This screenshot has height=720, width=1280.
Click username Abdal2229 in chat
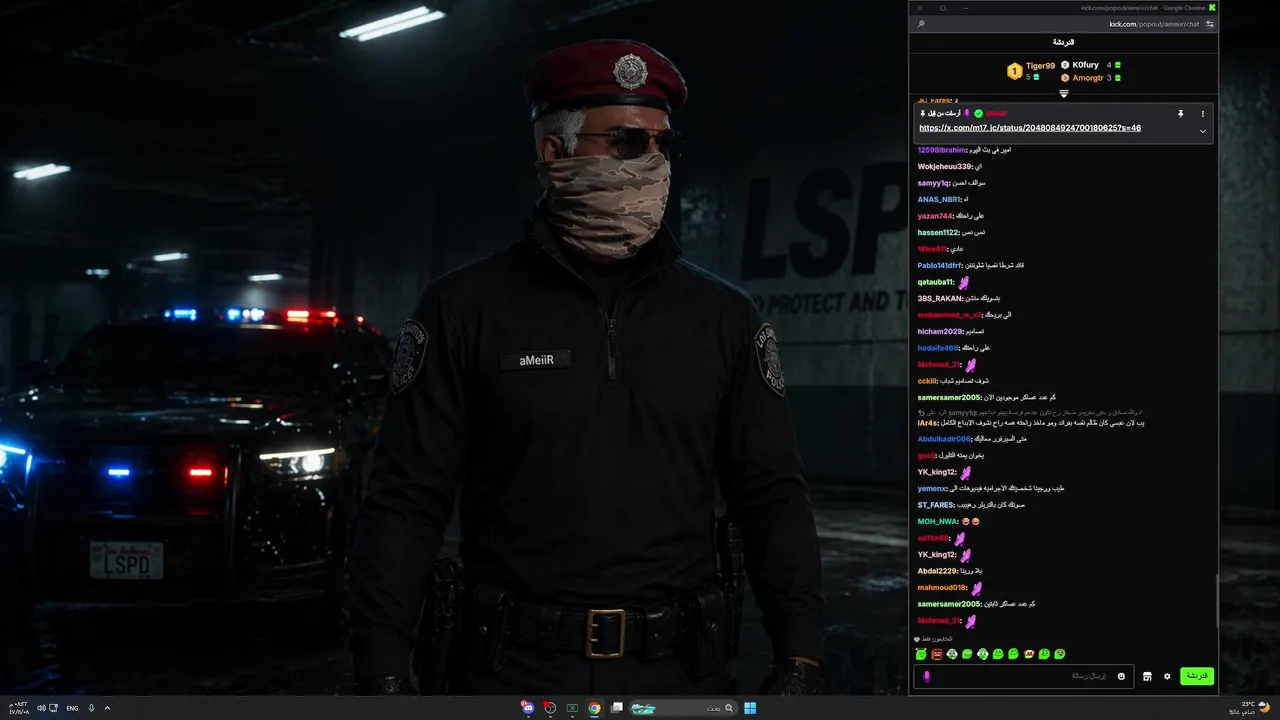937,571
